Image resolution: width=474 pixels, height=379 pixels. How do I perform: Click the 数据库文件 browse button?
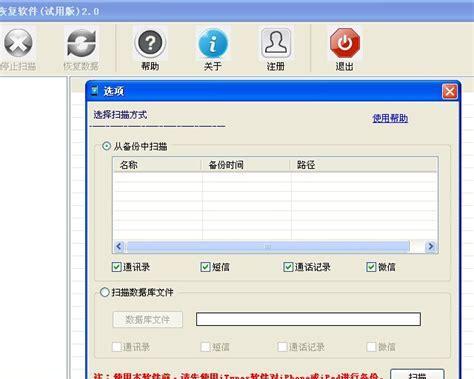pyautogui.click(x=148, y=320)
